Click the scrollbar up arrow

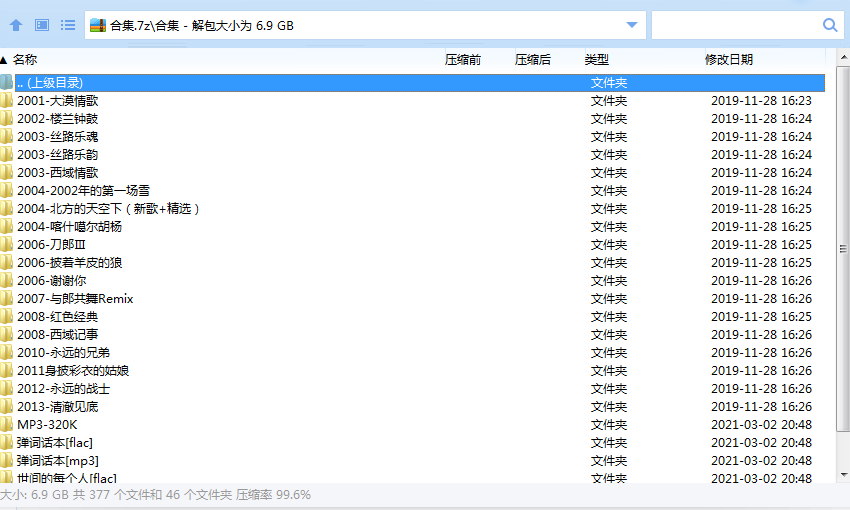[843, 57]
